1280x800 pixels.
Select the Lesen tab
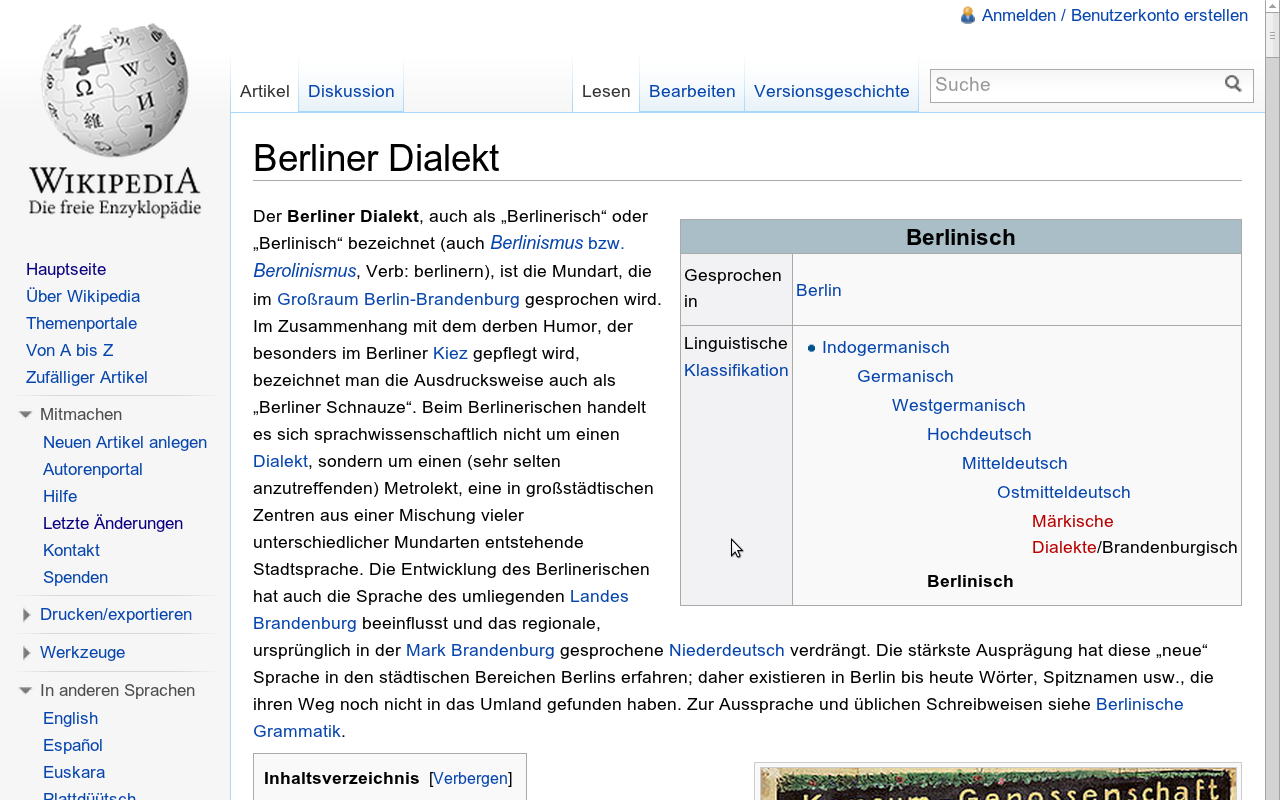point(606,91)
